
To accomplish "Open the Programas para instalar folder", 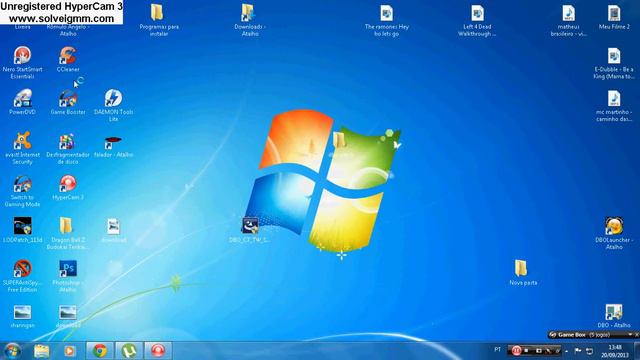I will click(159, 20).
